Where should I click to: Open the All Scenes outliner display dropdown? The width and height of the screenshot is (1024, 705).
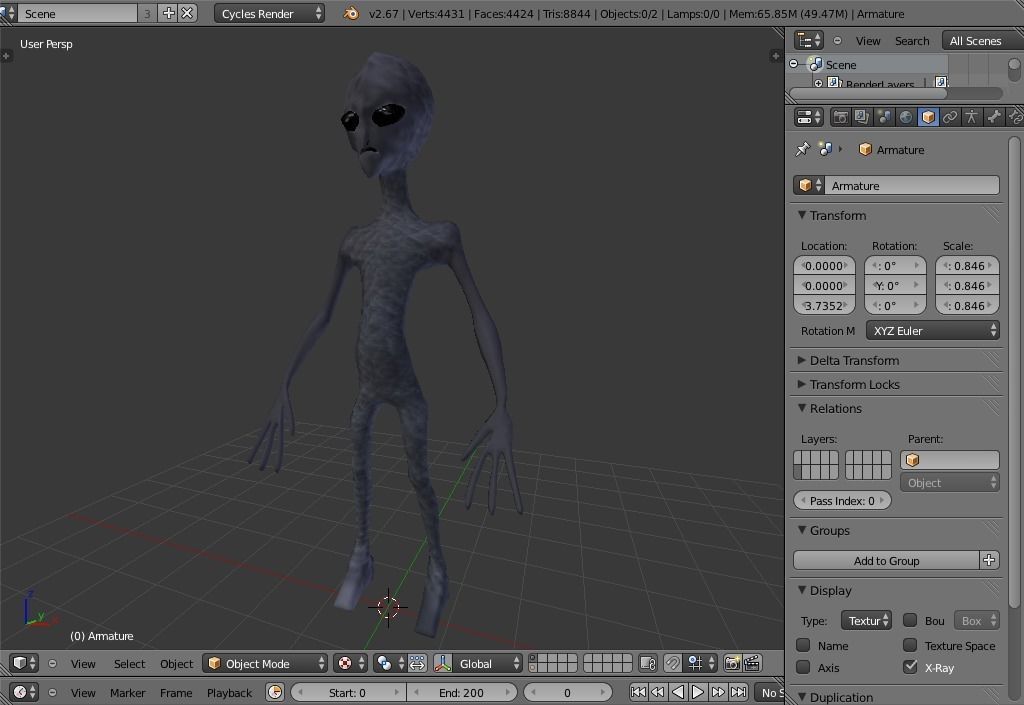click(982, 40)
